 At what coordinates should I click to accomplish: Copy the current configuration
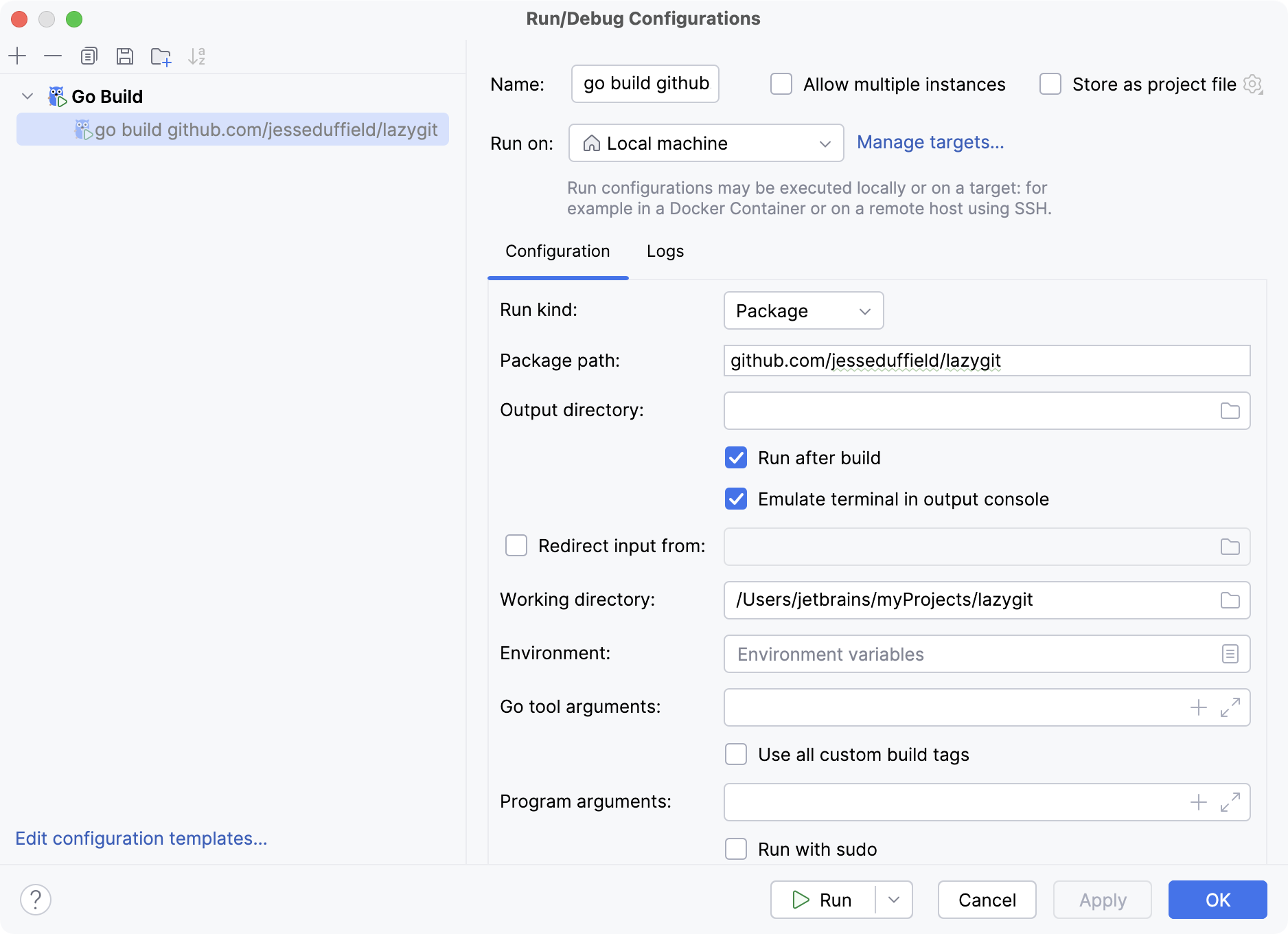[x=89, y=56]
